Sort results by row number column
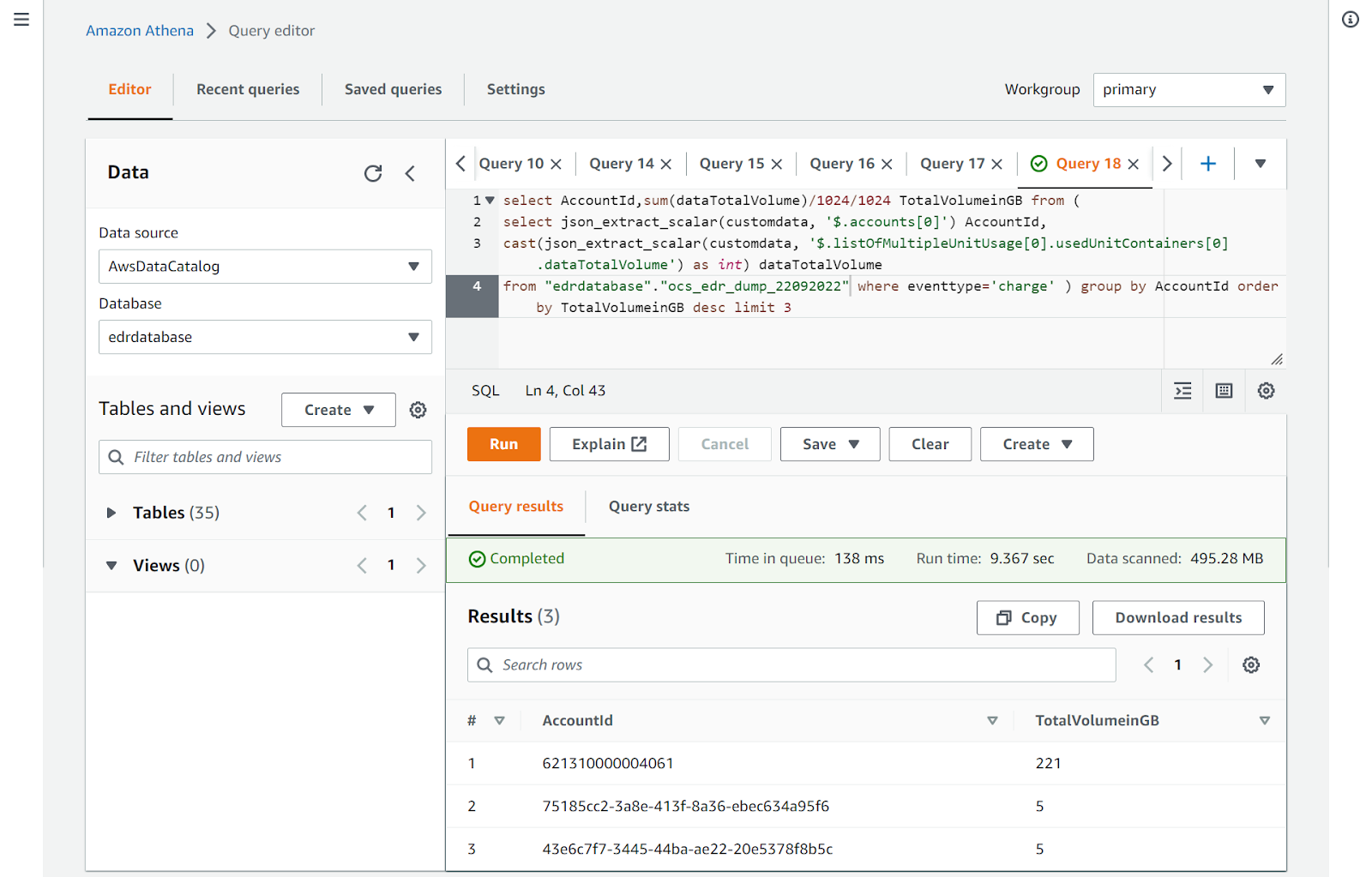This screenshot has width=1372, height=877. point(500,721)
